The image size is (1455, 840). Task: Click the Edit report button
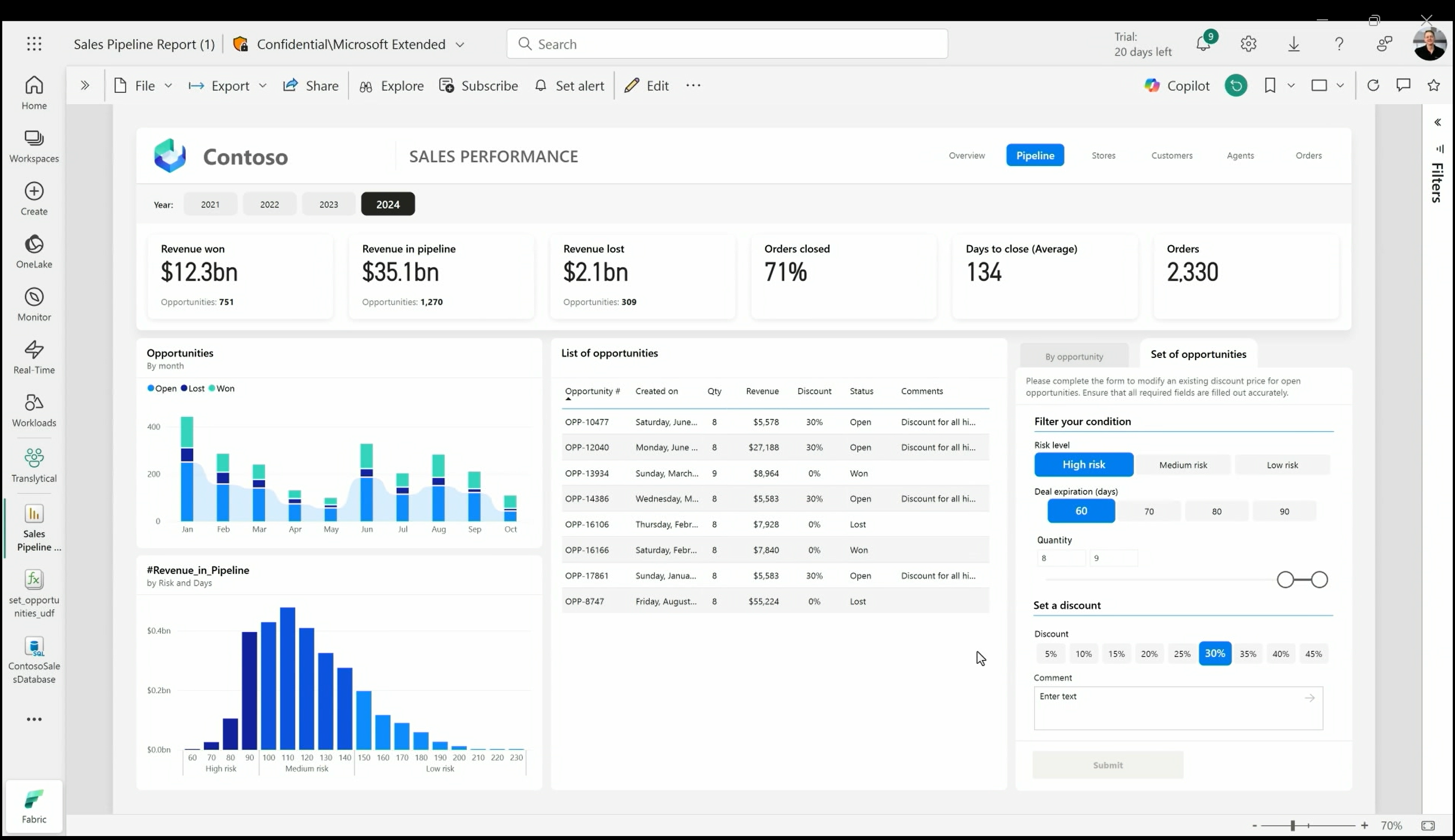tap(646, 86)
